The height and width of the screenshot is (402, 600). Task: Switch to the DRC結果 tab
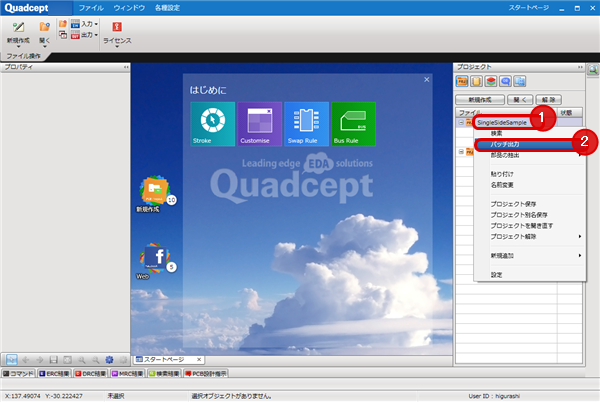[x=91, y=374]
